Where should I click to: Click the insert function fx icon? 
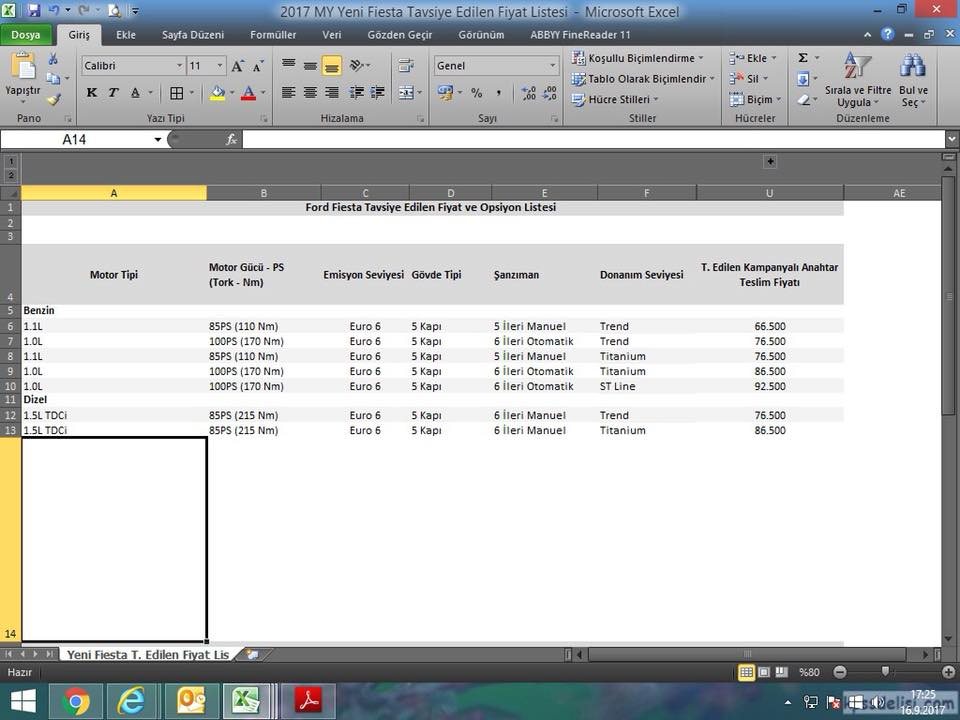[x=231, y=140]
